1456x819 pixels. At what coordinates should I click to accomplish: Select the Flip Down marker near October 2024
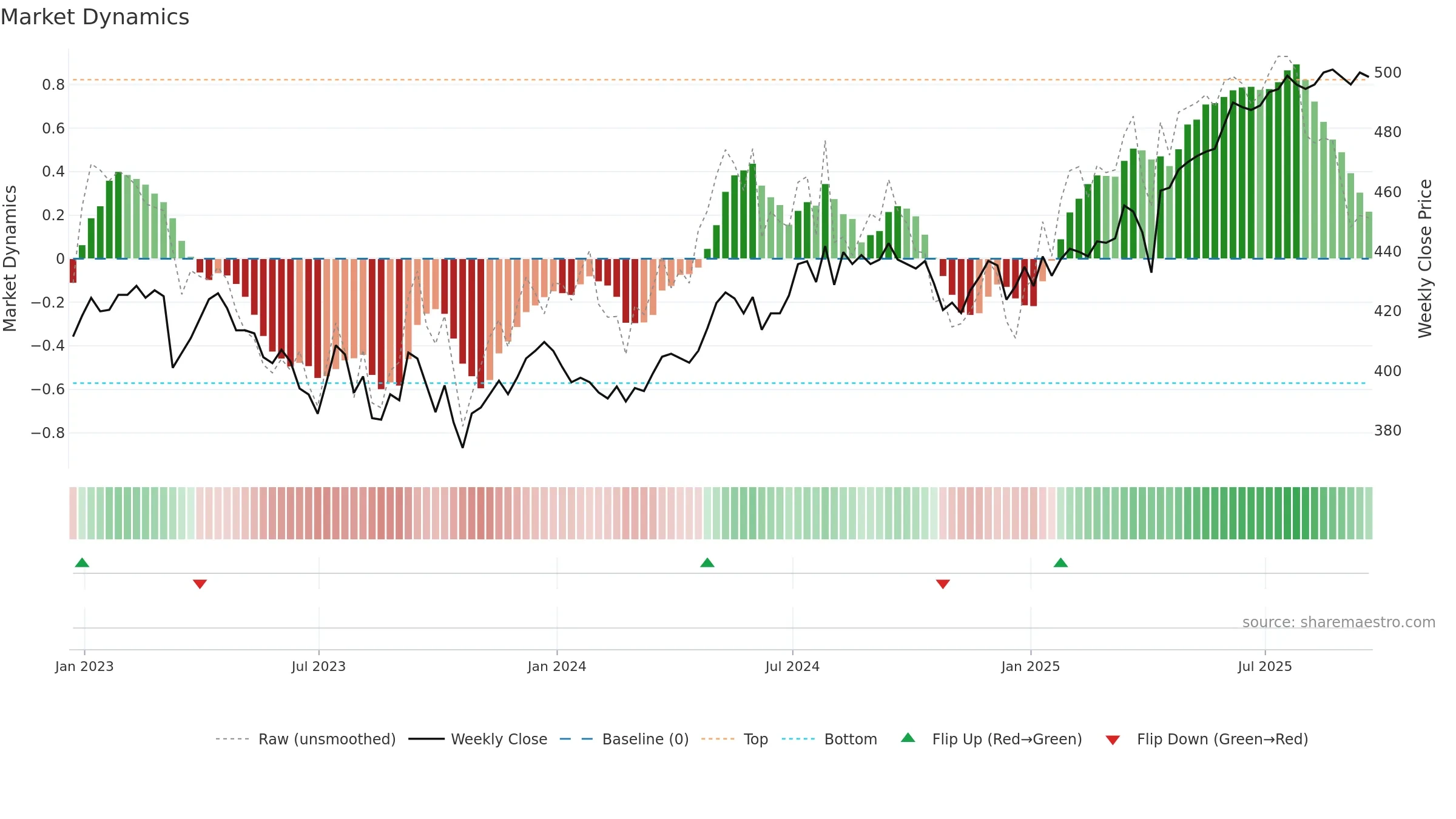click(943, 584)
